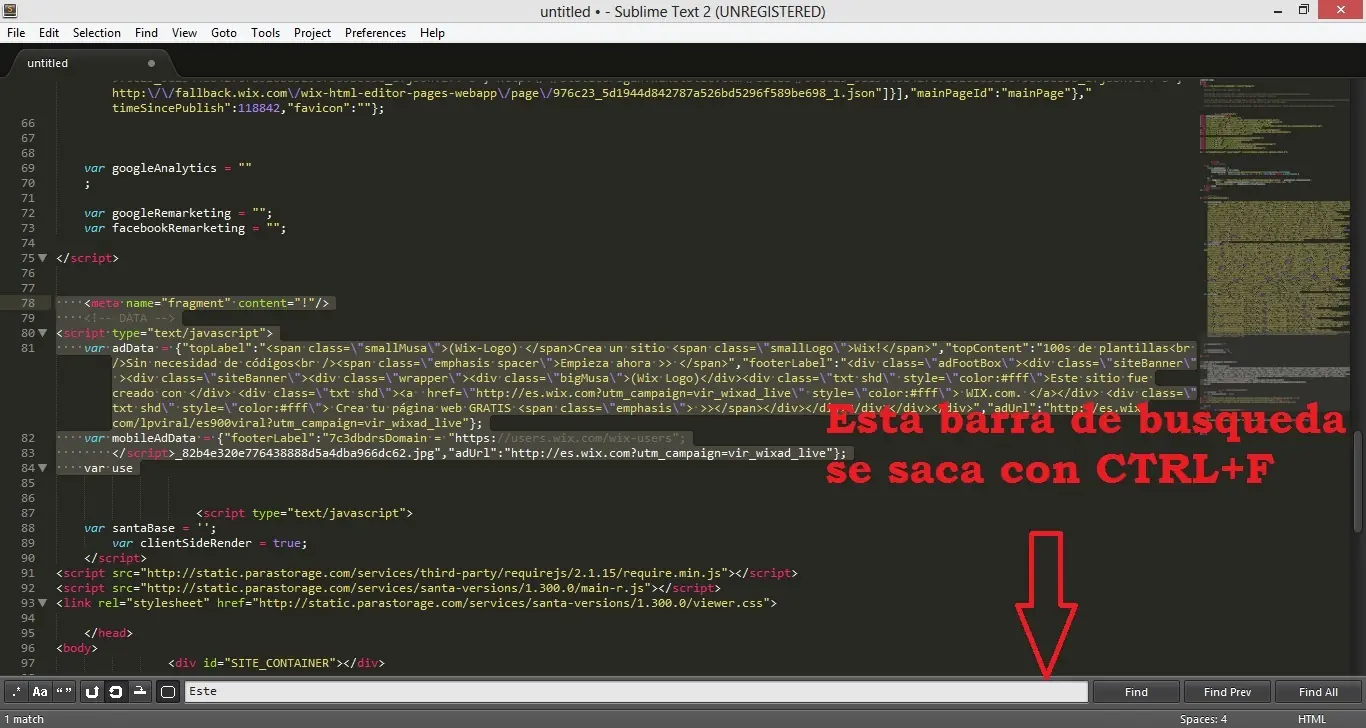The width and height of the screenshot is (1366, 728).
Task: Toggle case sensitive Aa search option
Action: coord(40,691)
